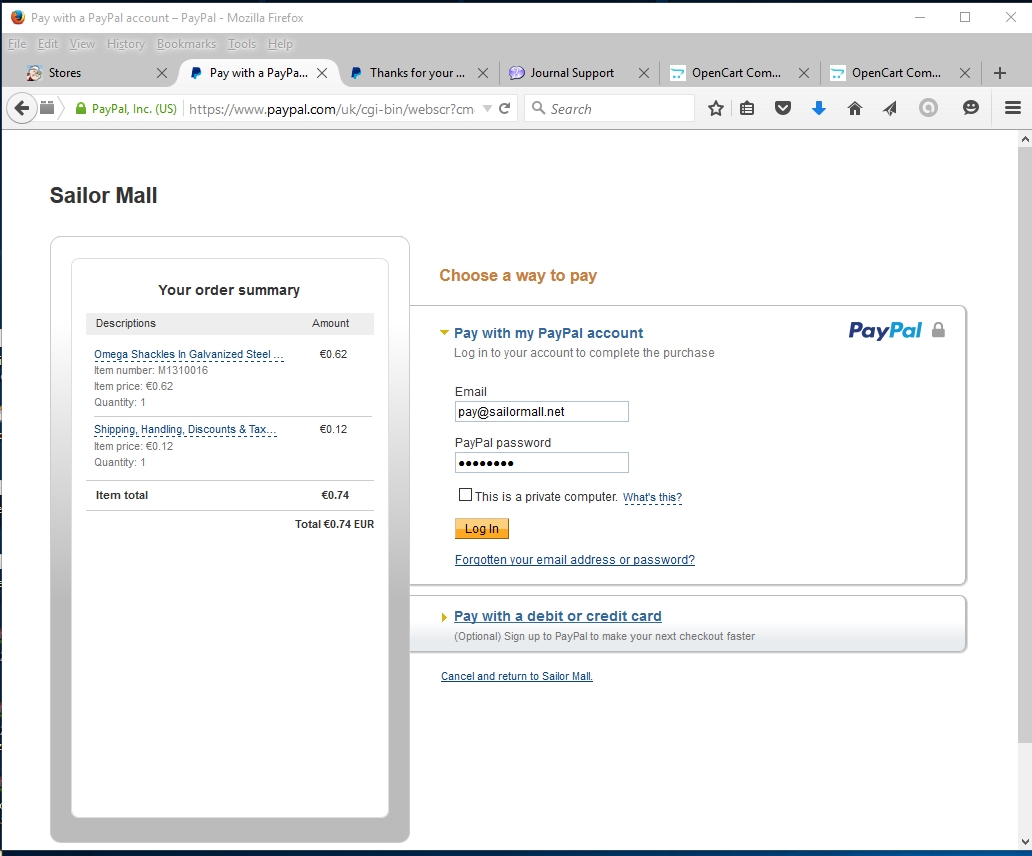Show bookmarks list icon in toolbar
Screen dimensions: 1032x856
click(747, 109)
